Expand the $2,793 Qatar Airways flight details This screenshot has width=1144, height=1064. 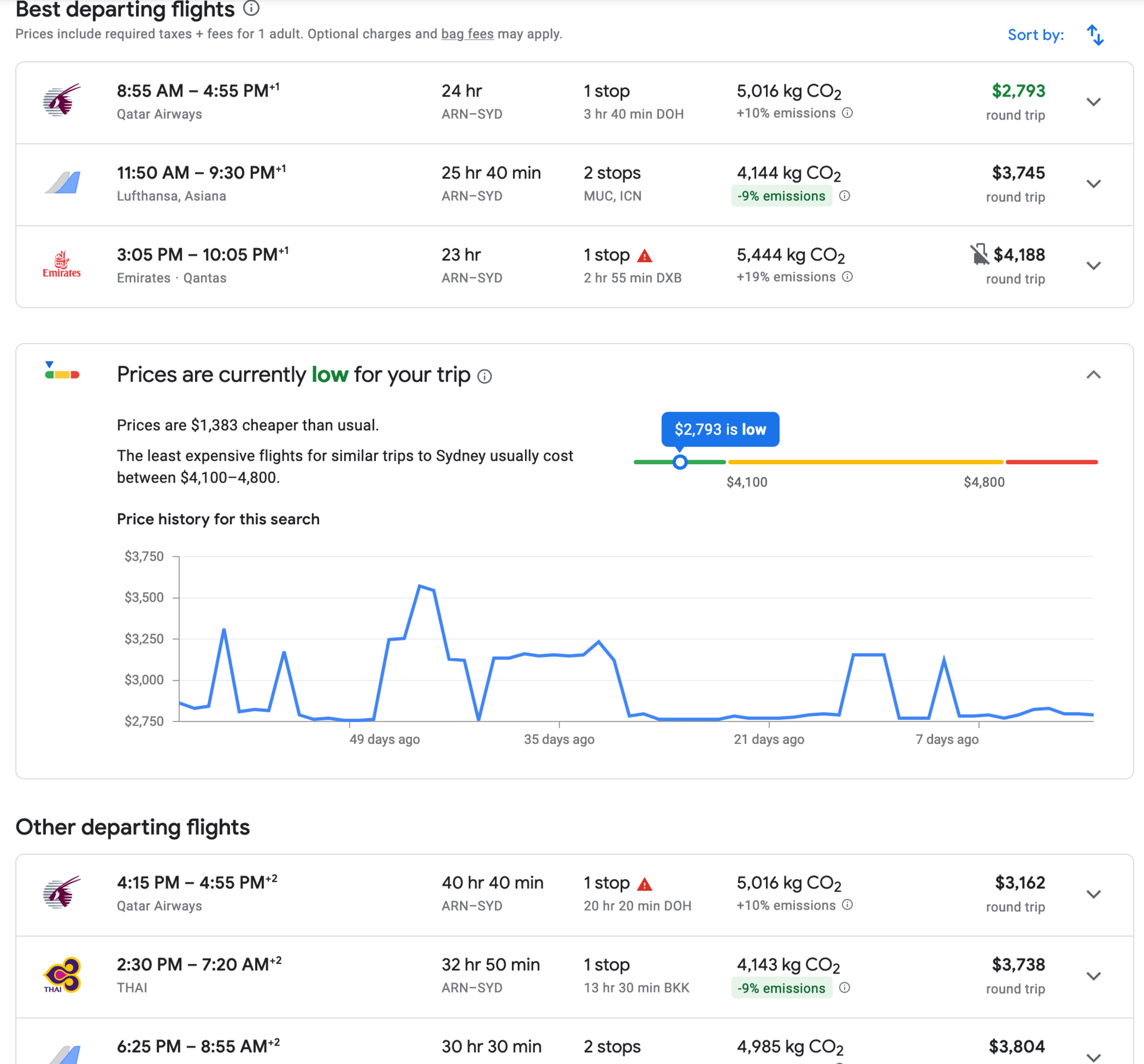pyautogui.click(x=1093, y=102)
